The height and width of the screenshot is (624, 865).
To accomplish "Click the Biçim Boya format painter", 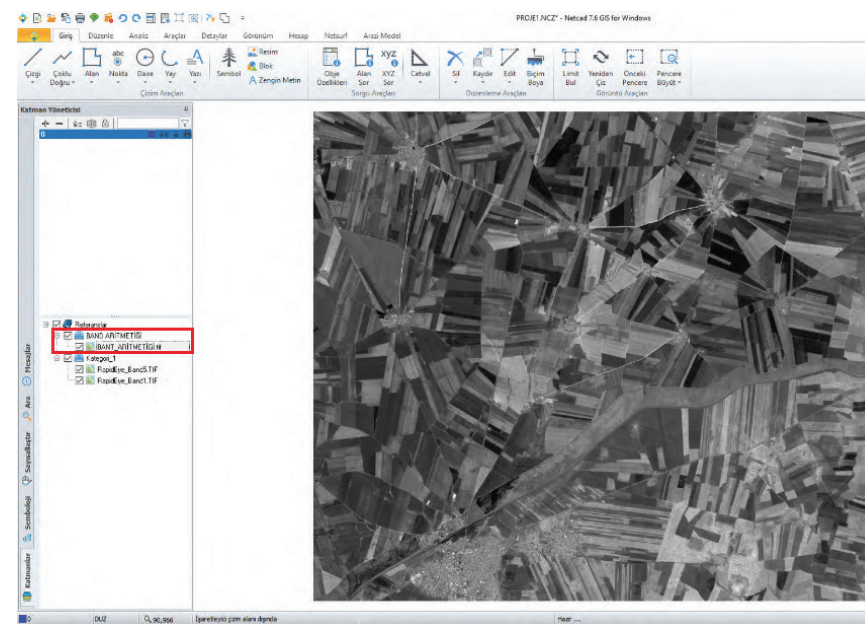I will tap(535, 60).
